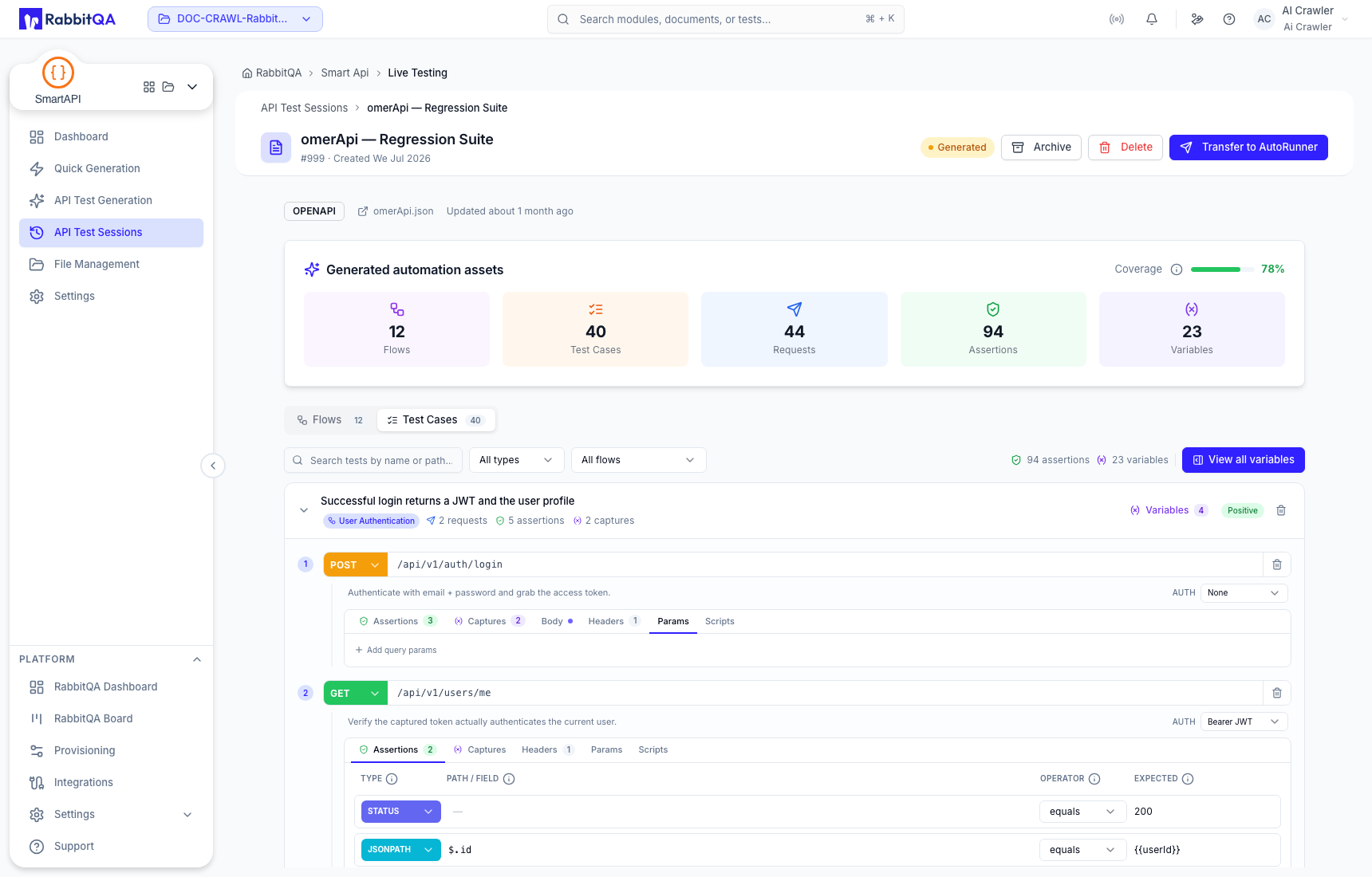Click the AC user avatar
Screen dimensions: 1372x877
click(x=1264, y=19)
